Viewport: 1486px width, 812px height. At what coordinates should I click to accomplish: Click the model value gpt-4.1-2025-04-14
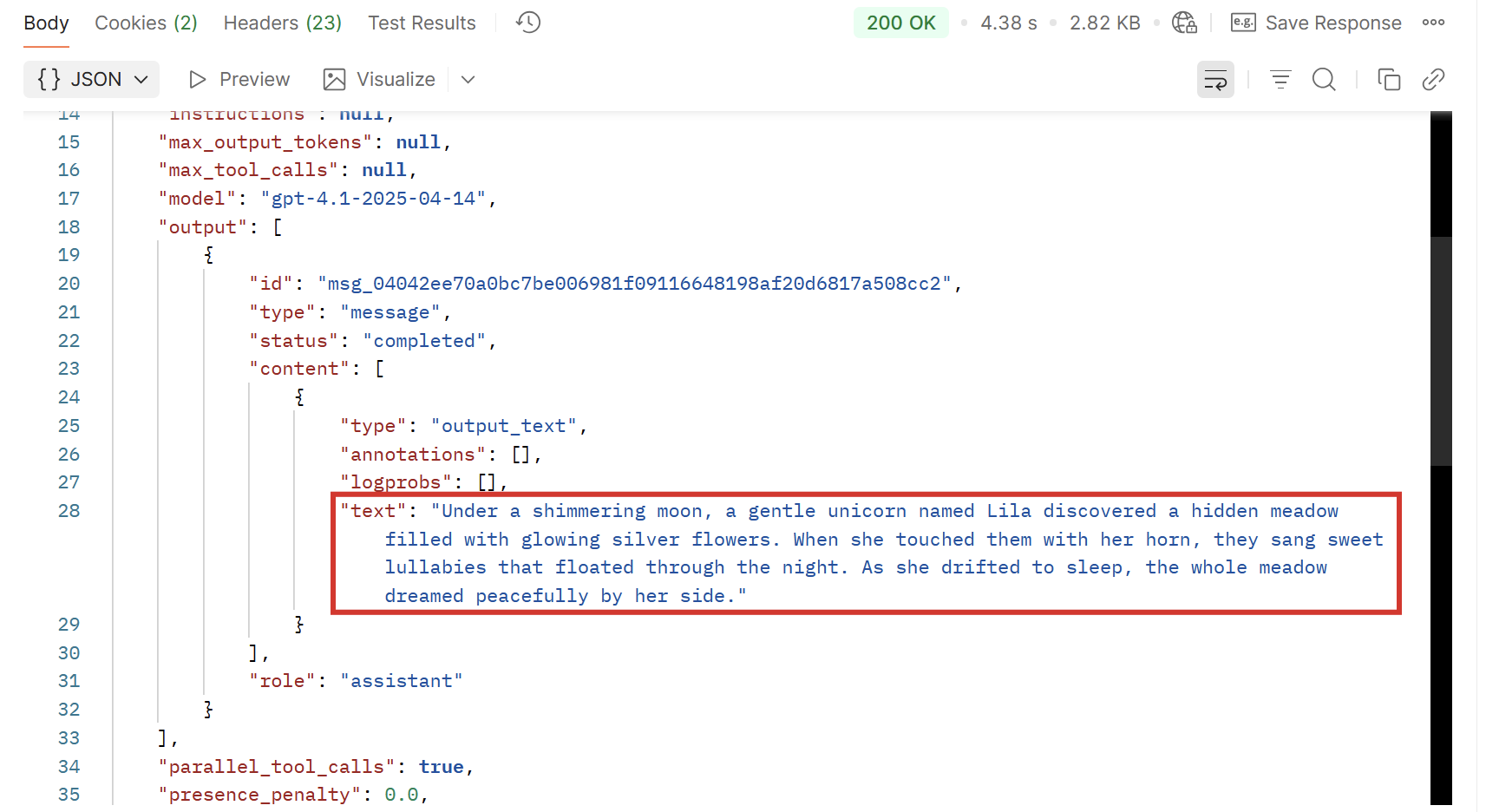373,199
